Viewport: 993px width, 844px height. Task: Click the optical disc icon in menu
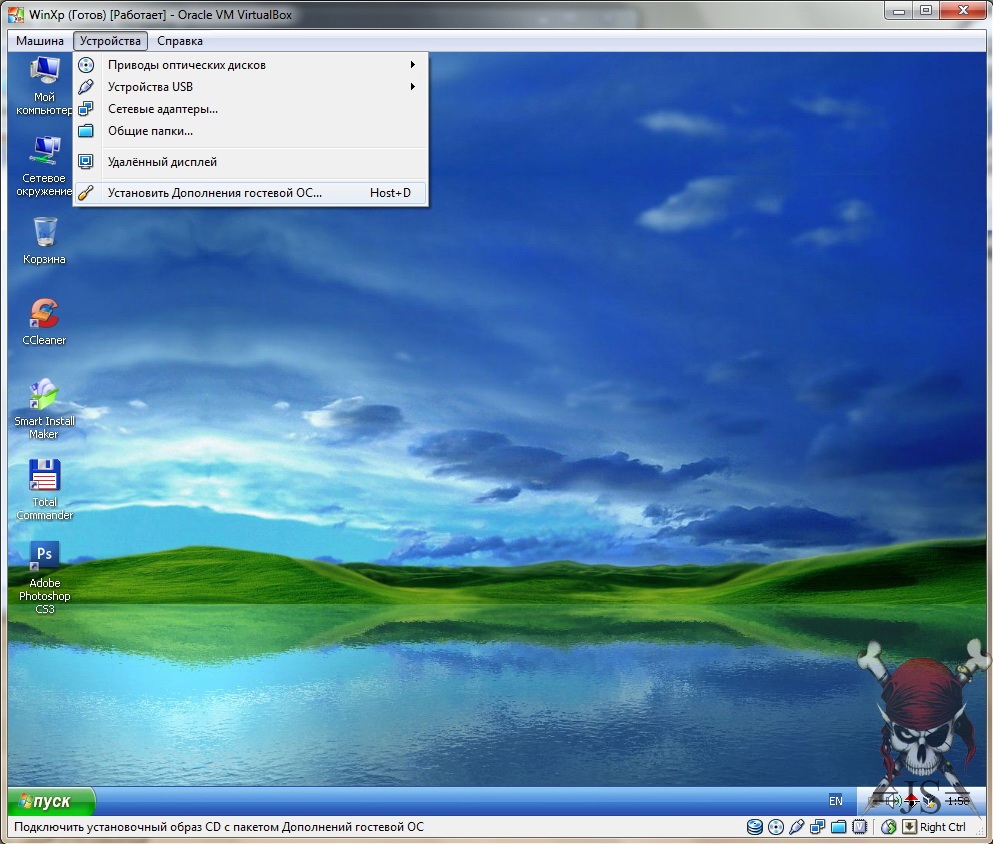(x=86, y=65)
